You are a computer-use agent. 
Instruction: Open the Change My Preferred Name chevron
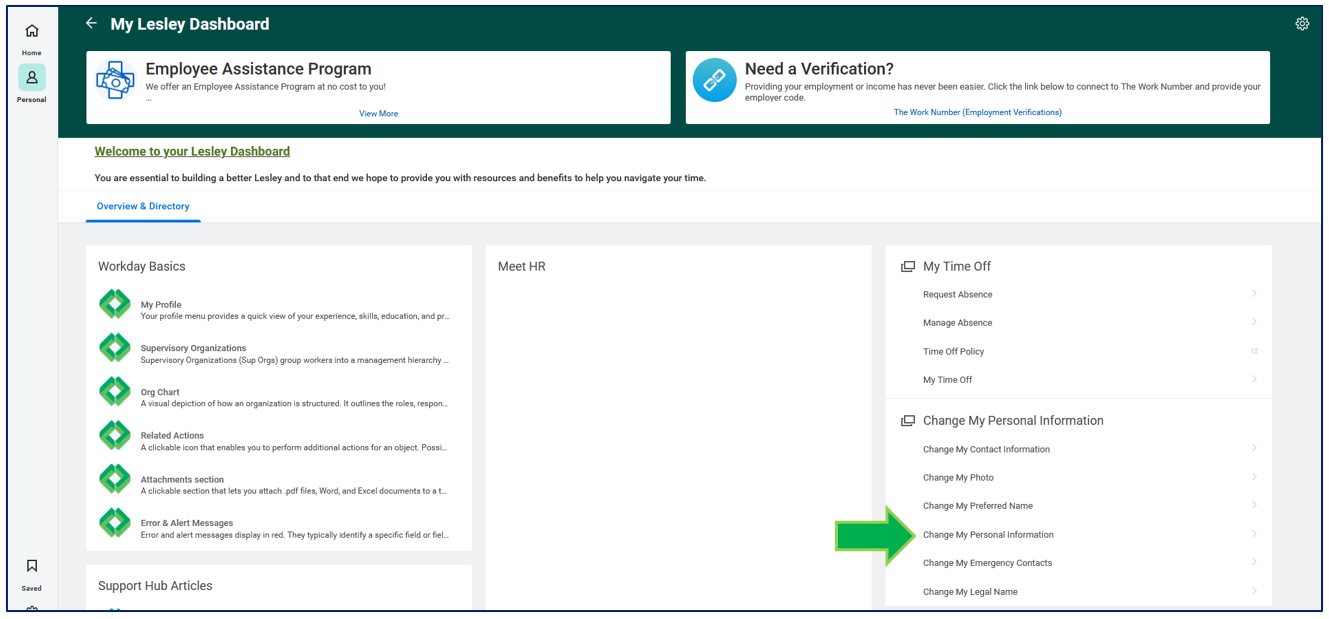(x=1254, y=505)
